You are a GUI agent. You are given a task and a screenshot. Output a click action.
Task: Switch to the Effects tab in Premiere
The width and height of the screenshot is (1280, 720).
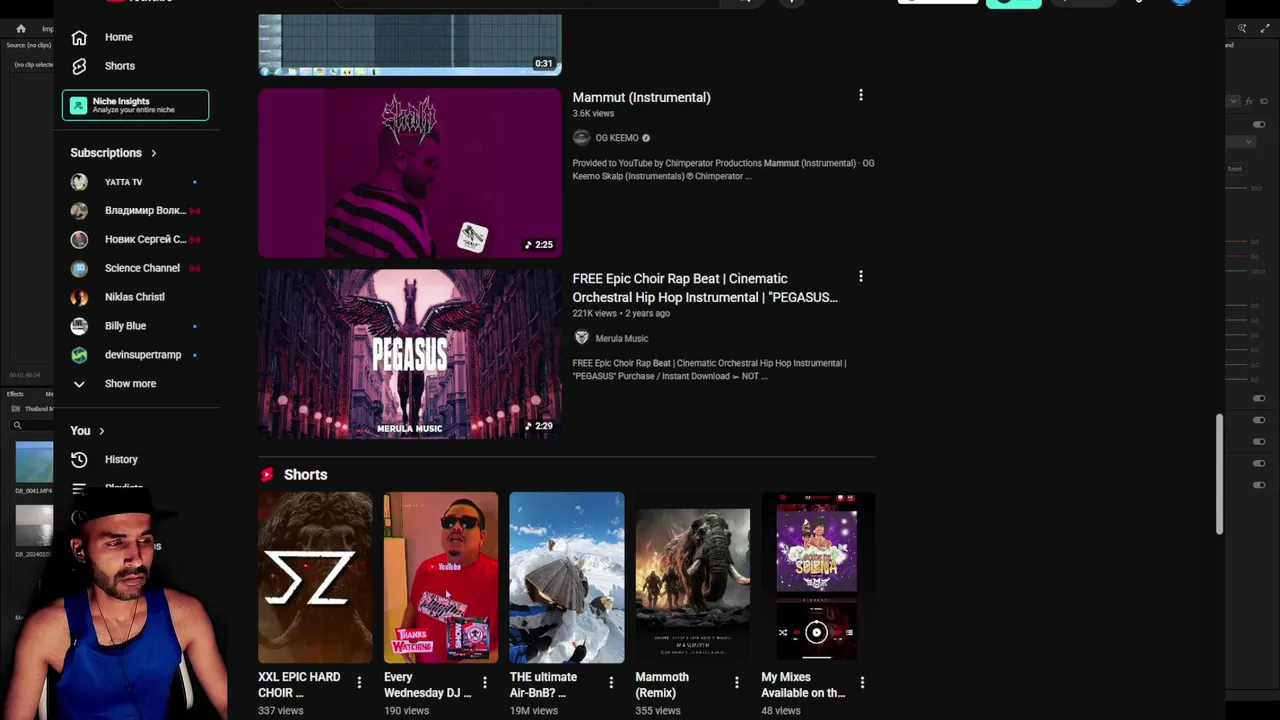click(15, 394)
